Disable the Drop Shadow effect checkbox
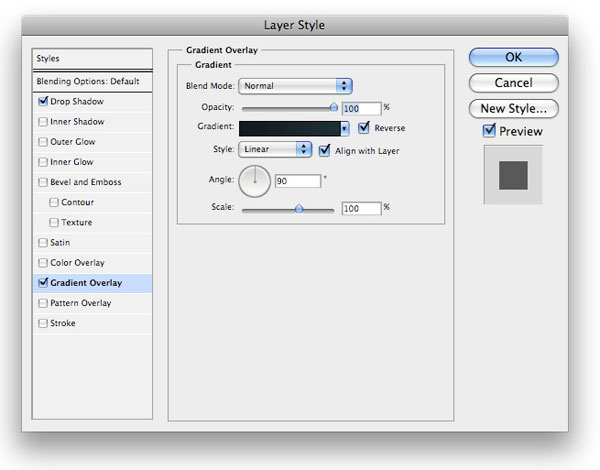 43,101
